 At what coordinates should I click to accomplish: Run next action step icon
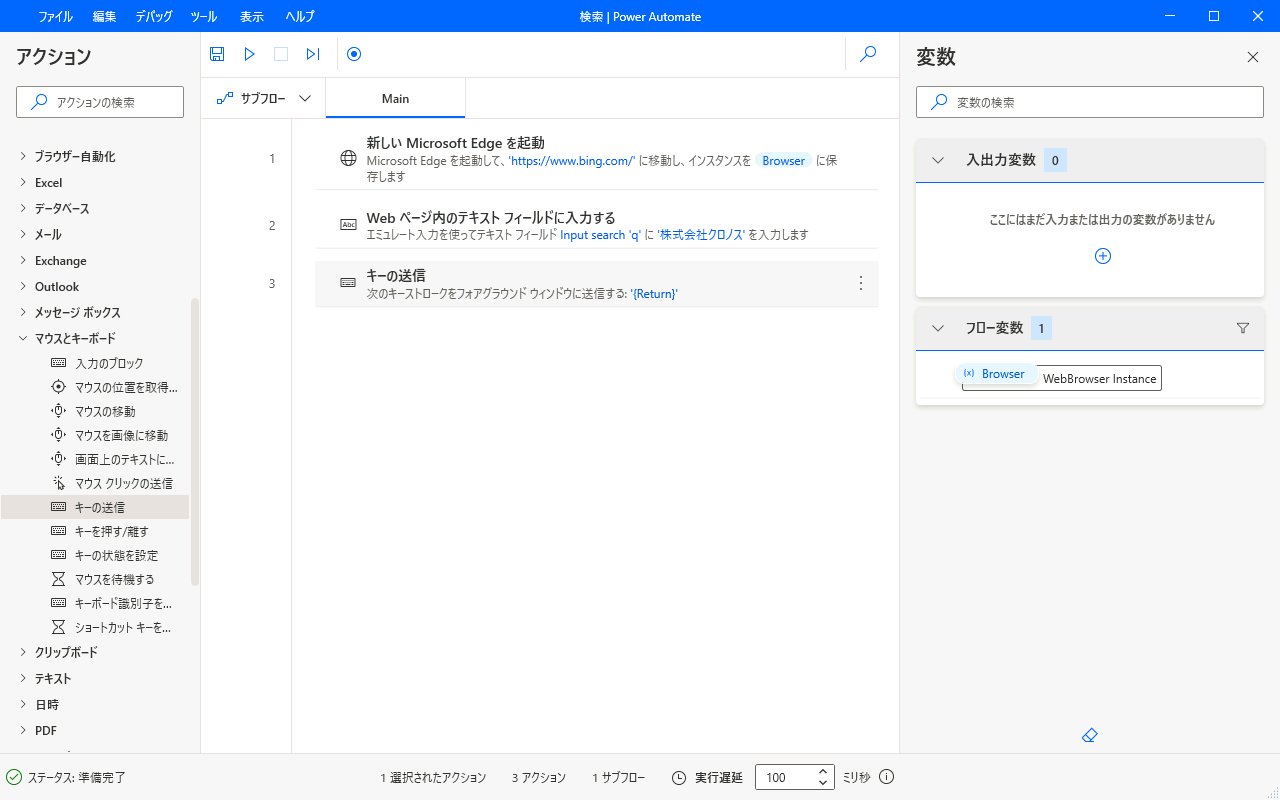[313, 54]
